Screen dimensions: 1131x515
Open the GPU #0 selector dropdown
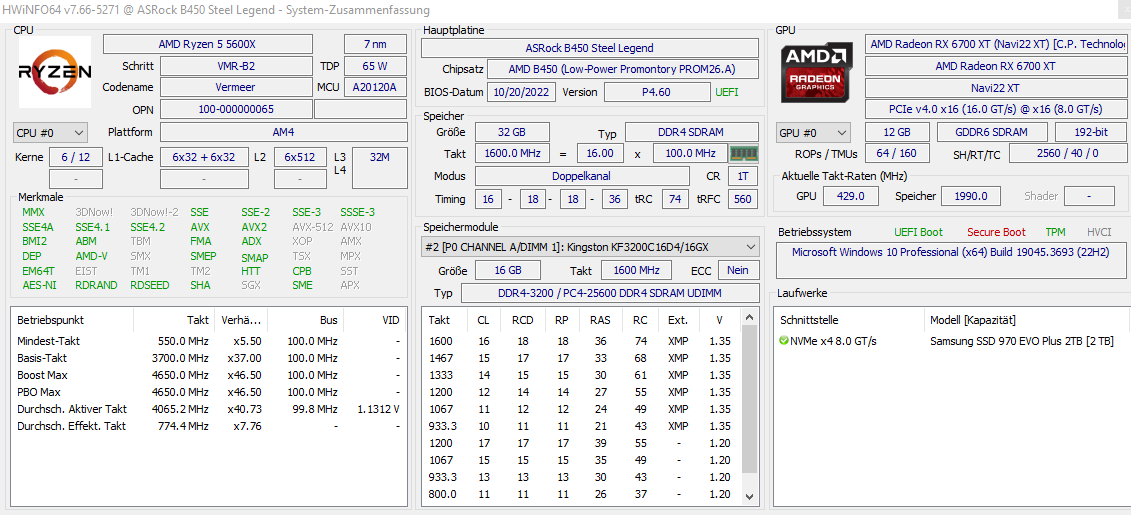pyautogui.click(x=814, y=133)
